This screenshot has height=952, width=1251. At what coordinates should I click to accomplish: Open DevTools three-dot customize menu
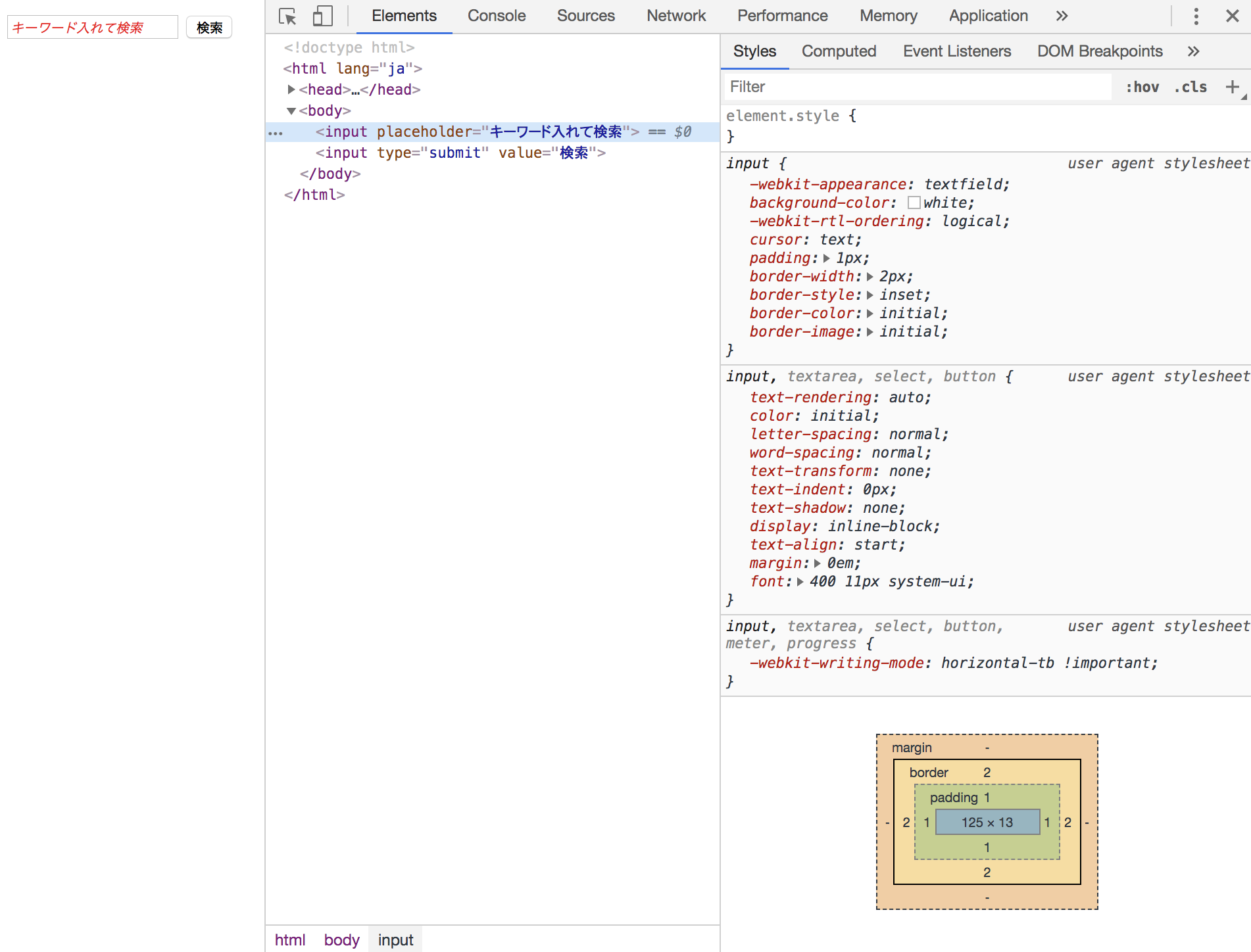1196,16
